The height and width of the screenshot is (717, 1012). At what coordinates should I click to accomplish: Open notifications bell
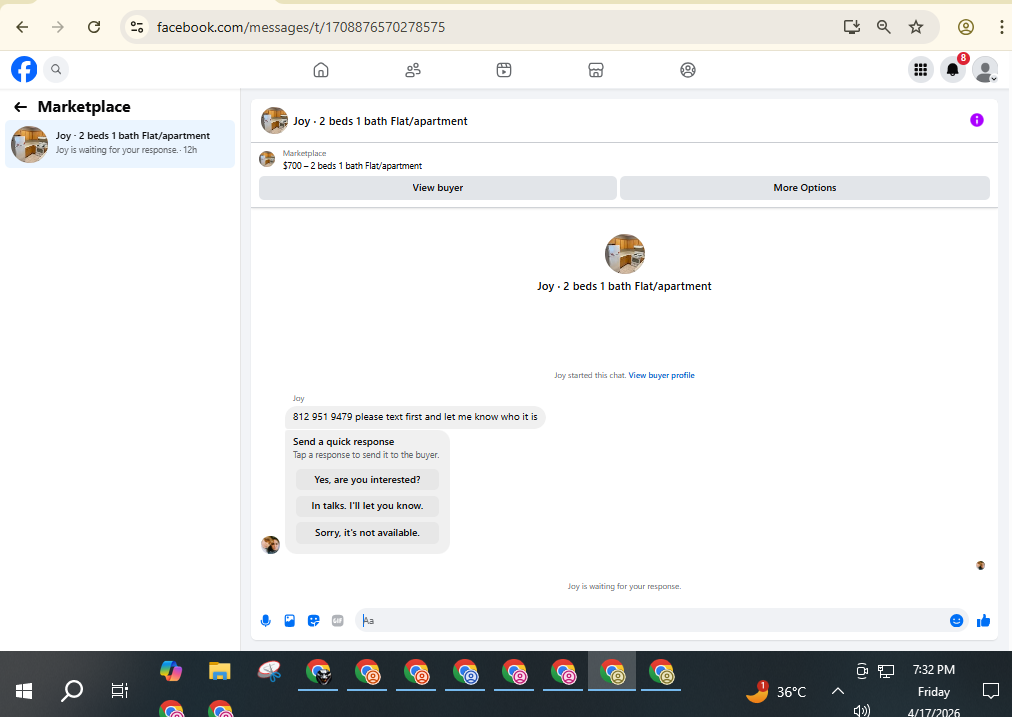click(x=953, y=70)
